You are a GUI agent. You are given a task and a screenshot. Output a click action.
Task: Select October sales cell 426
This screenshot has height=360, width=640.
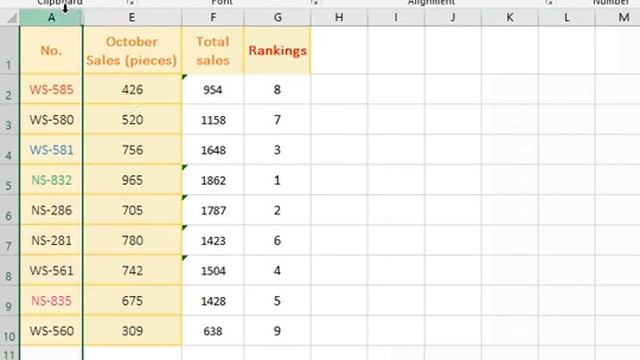click(x=132, y=89)
